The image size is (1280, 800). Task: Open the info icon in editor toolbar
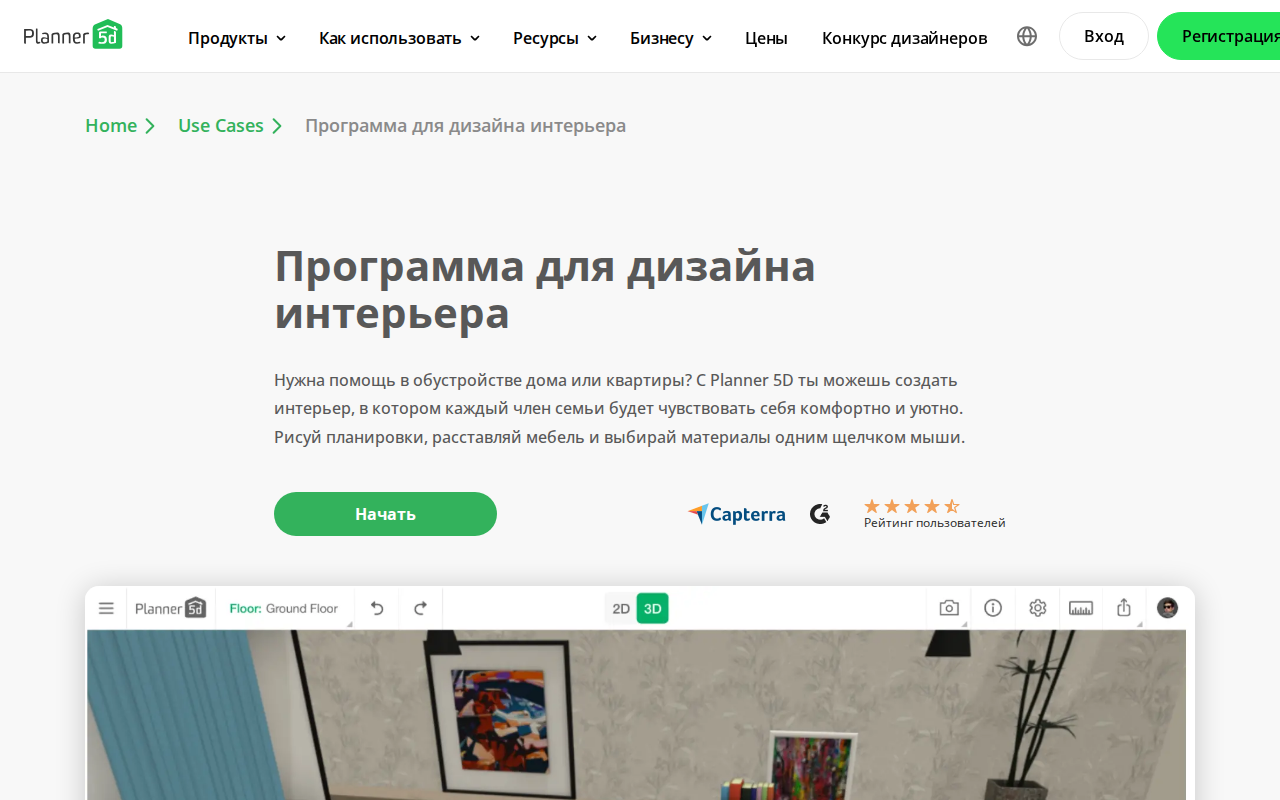[x=993, y=608]
